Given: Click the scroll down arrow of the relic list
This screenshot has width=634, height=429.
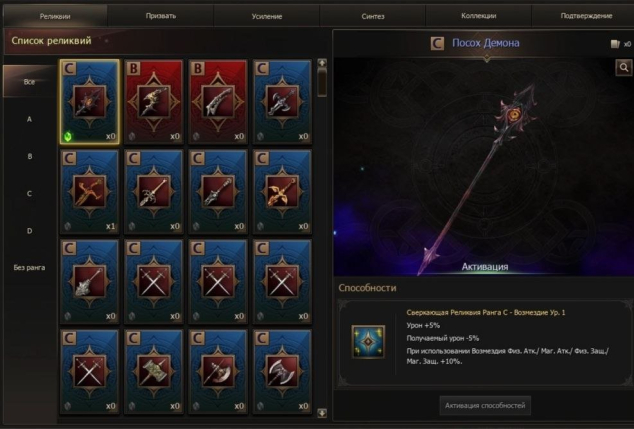Looking at the screenshot, I should coord(322,413).
